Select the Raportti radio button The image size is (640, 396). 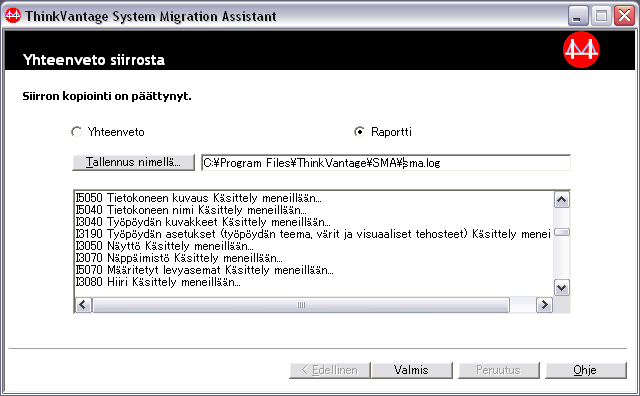tap(359, 132)
